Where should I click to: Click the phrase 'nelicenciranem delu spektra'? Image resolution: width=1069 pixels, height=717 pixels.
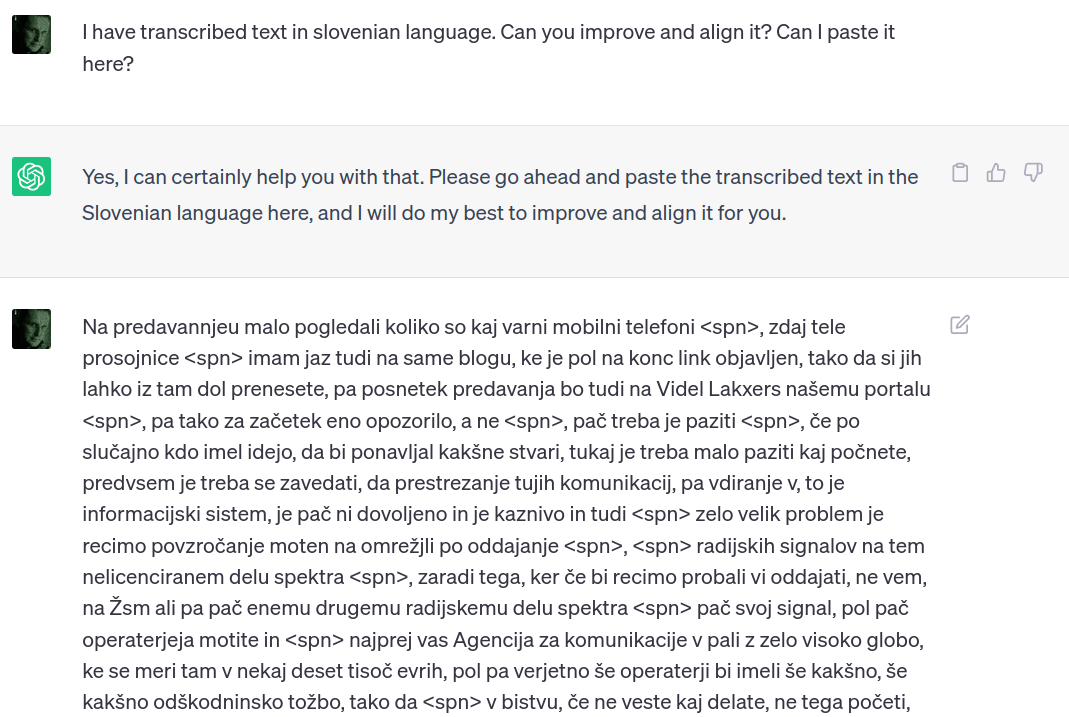pos(213,577)
